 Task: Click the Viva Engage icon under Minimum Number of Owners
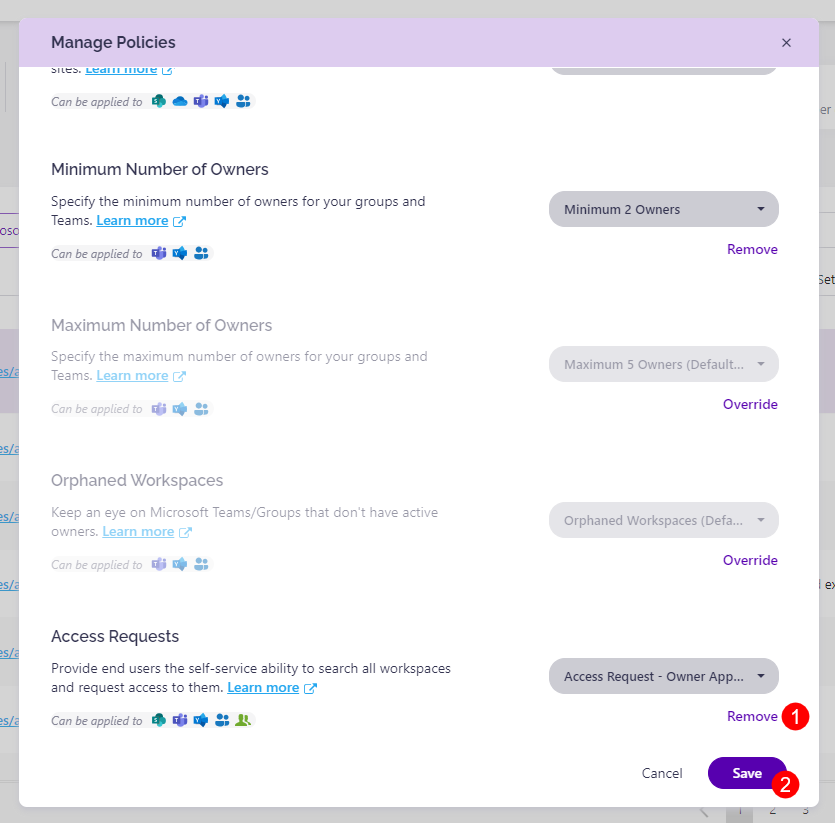pyautogui.click(x=179, y=253)
